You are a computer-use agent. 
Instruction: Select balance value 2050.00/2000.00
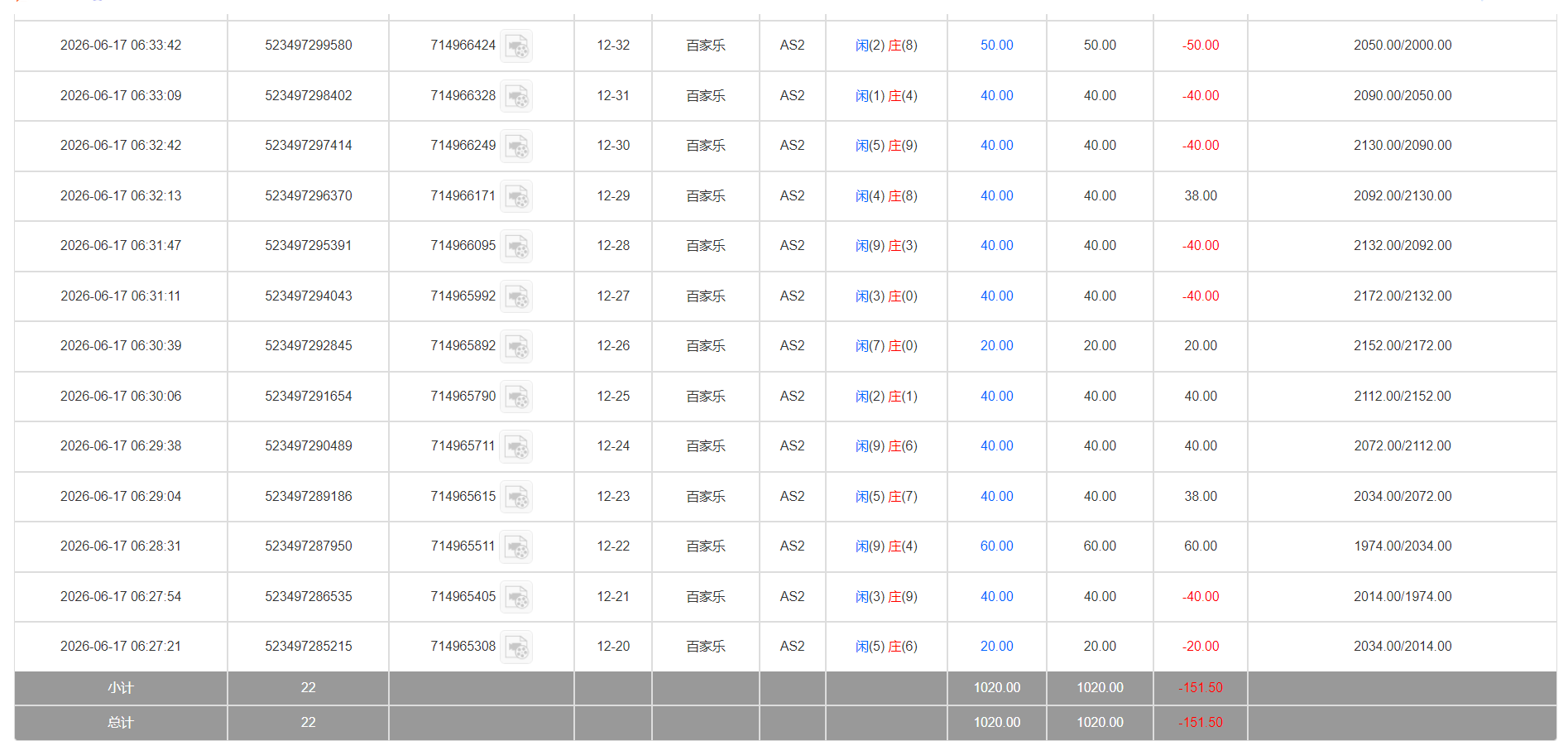tap(1403, 46)
